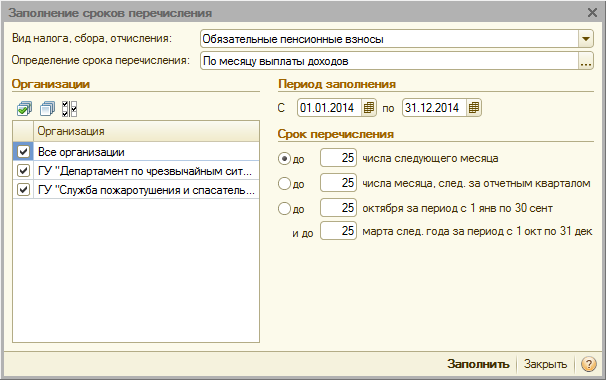Click day field for 'марта след. года'
The width and height of the screenshot is (606, 380).
(339, 231)
